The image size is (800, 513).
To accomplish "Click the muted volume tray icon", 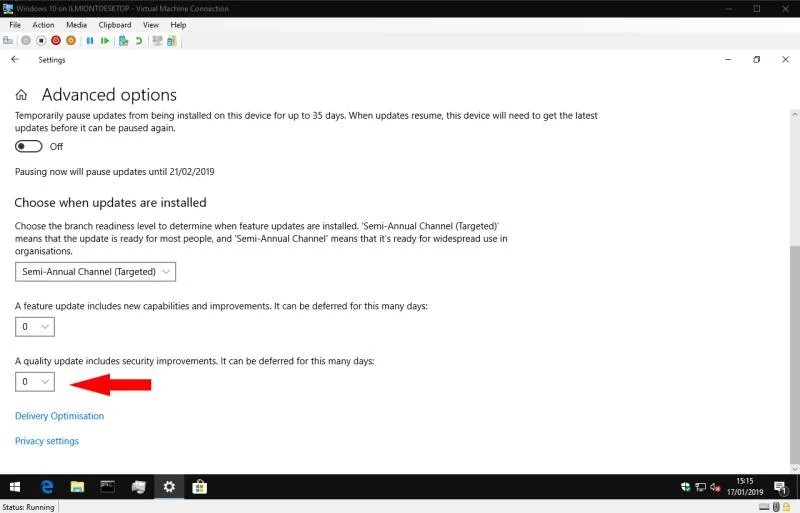I will coord(715,487).
